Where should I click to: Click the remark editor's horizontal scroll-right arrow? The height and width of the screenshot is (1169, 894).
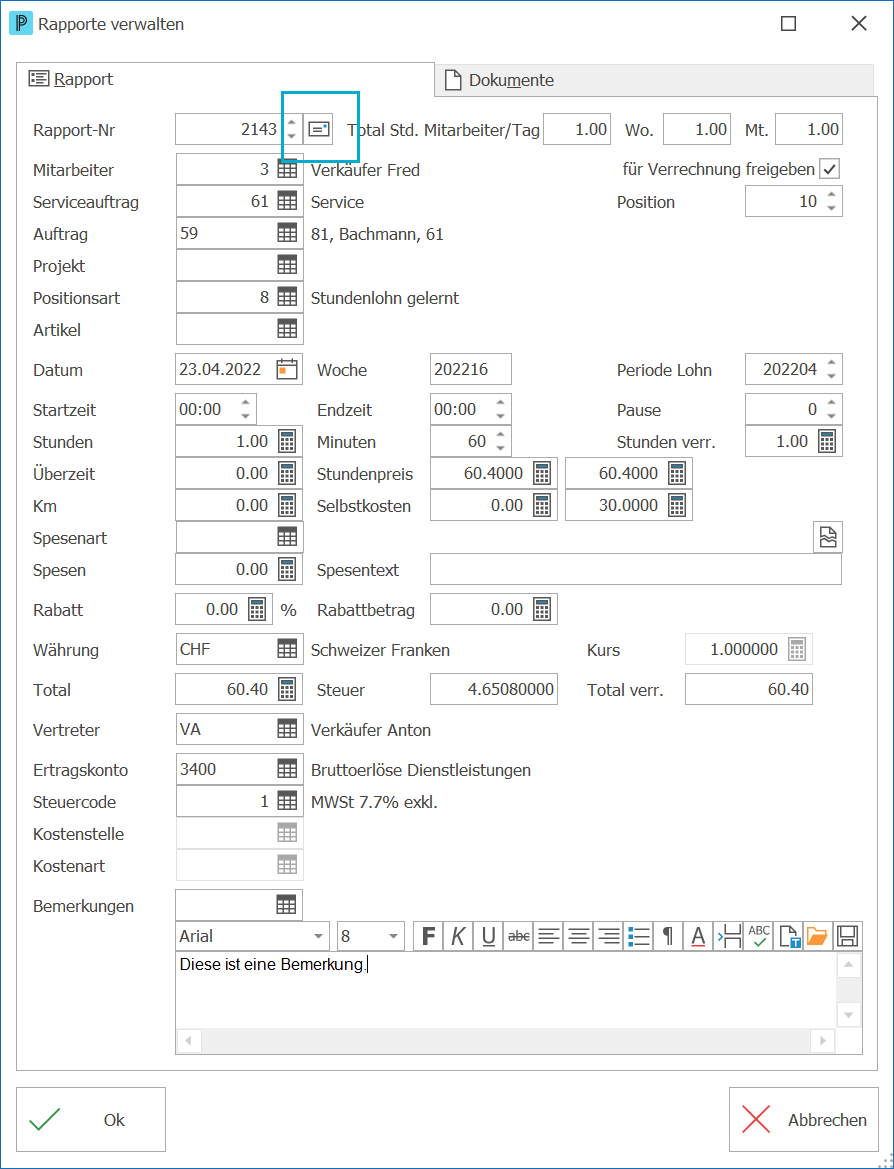[823, 1041]
